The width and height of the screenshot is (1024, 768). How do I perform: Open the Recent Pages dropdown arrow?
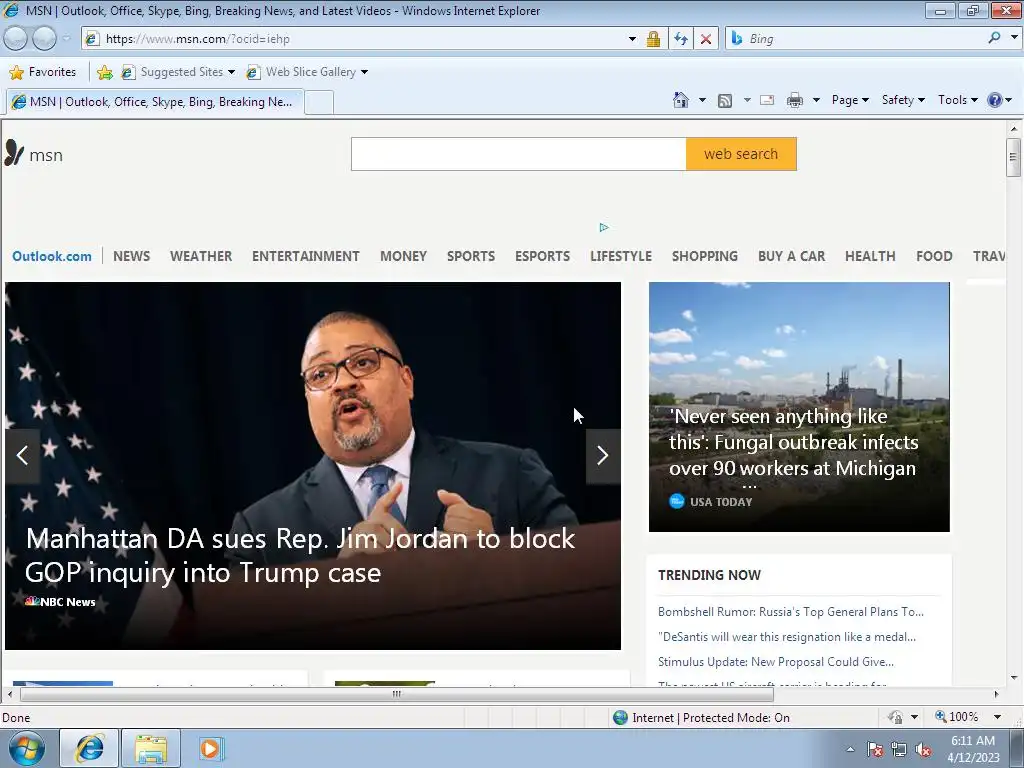pos(66,39)
